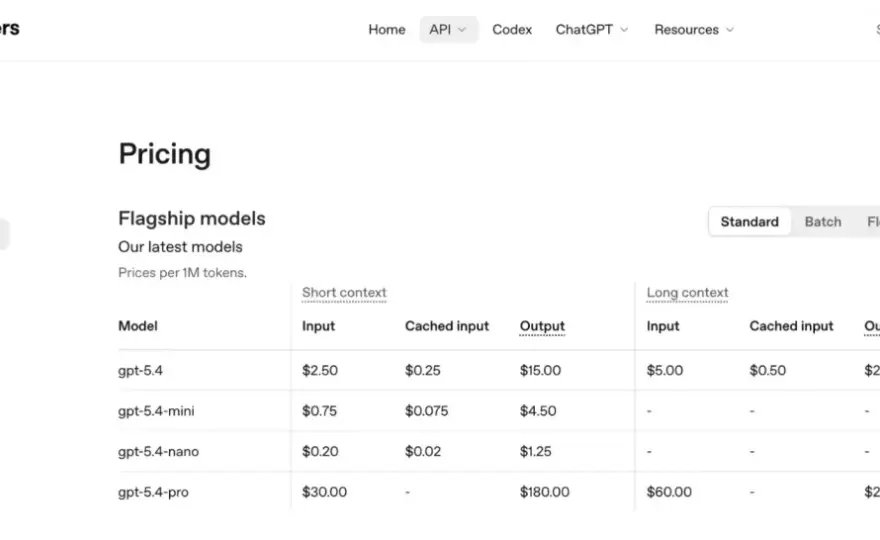Expand the Resources menu chevron
880x540 pixels.
point(730,30)
